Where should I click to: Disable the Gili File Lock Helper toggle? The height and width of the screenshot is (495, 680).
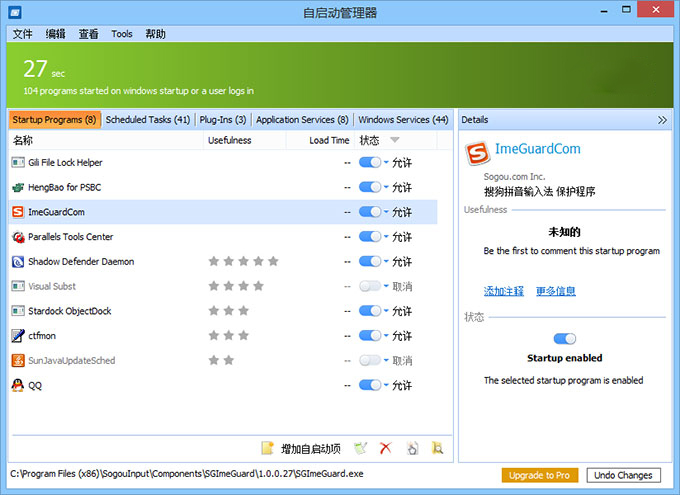click(370, 162)
